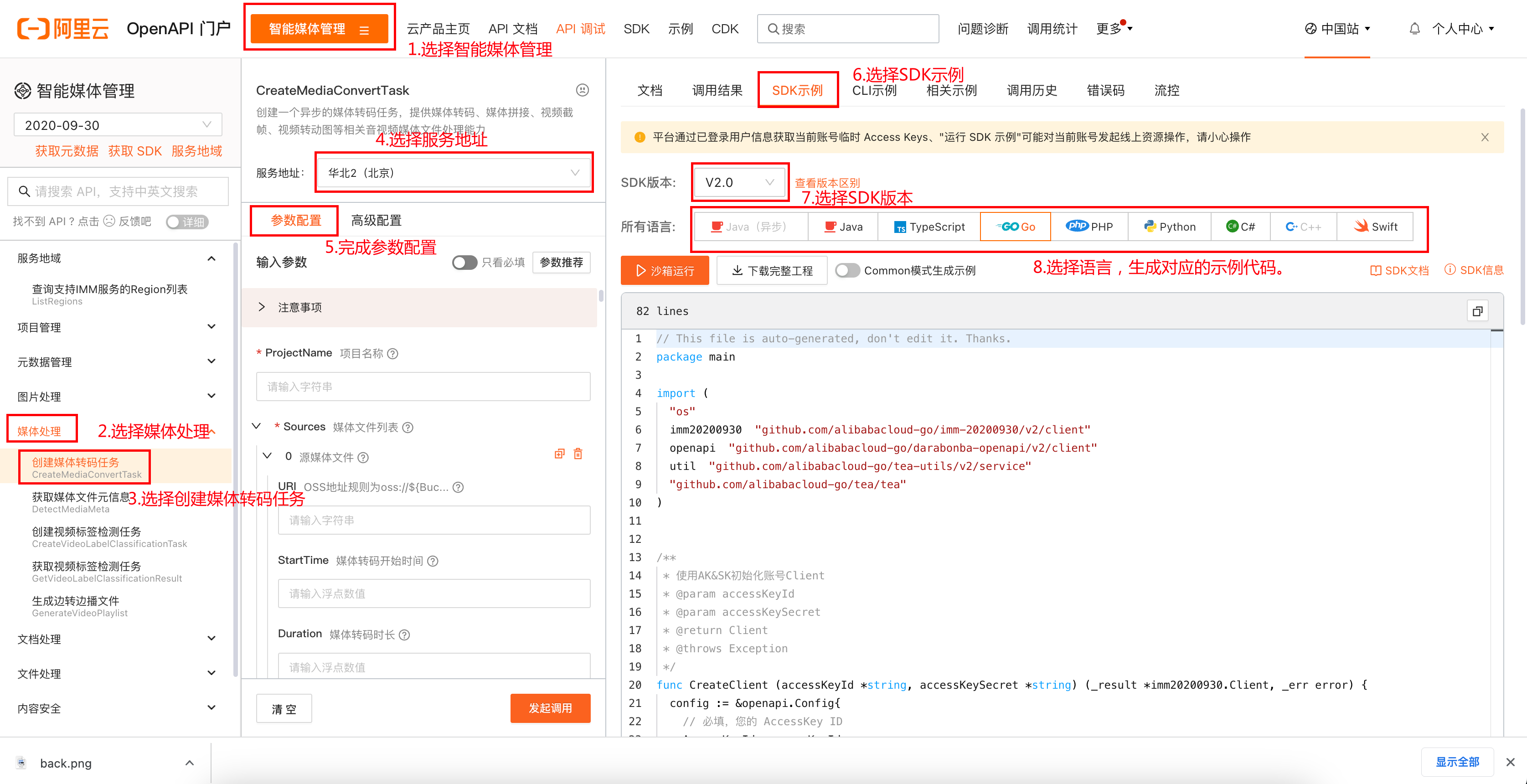This screenshot has width=1527, height=784.
Task: Click 发起调用 button
Action: pyautogui.click(x=550, y=708)
